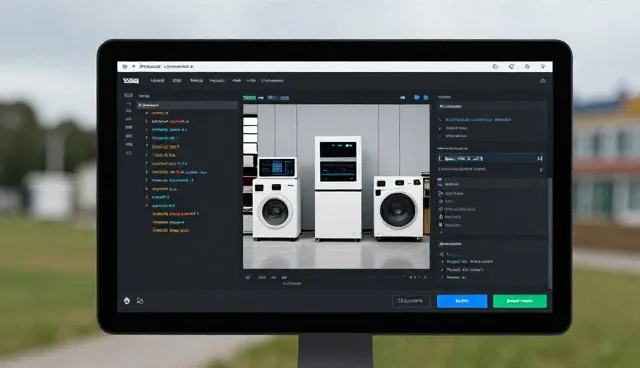Click the dark header row atop right panel
The image size is (640, 368).
[x=491, y=106]
